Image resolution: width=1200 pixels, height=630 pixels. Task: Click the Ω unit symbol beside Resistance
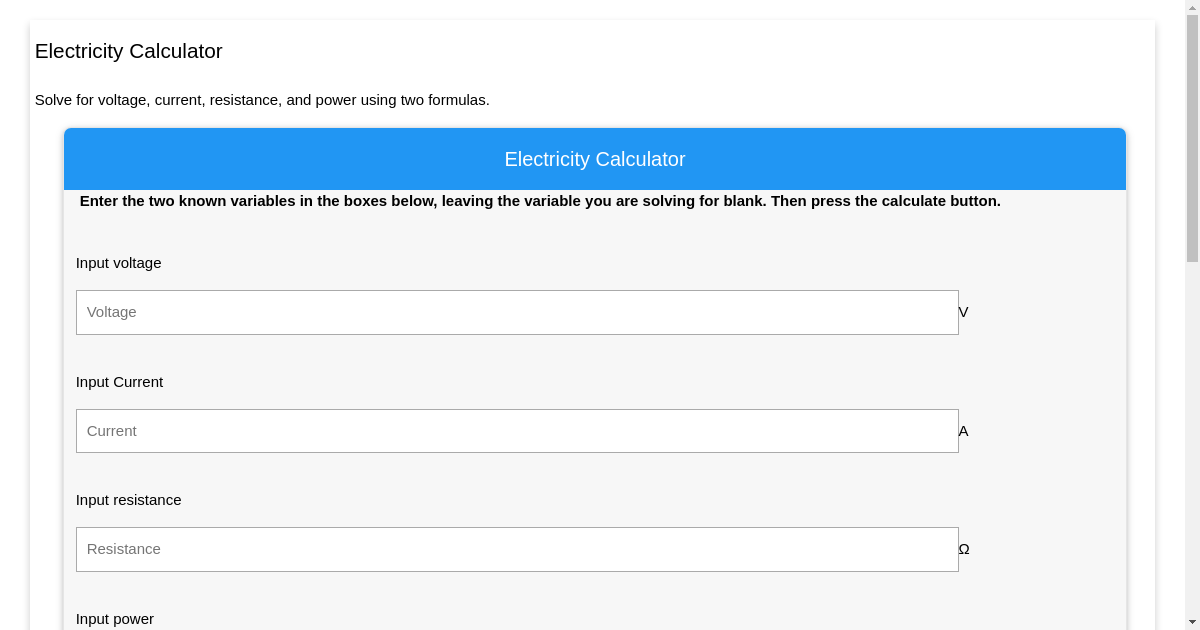[x=963, y=549]
